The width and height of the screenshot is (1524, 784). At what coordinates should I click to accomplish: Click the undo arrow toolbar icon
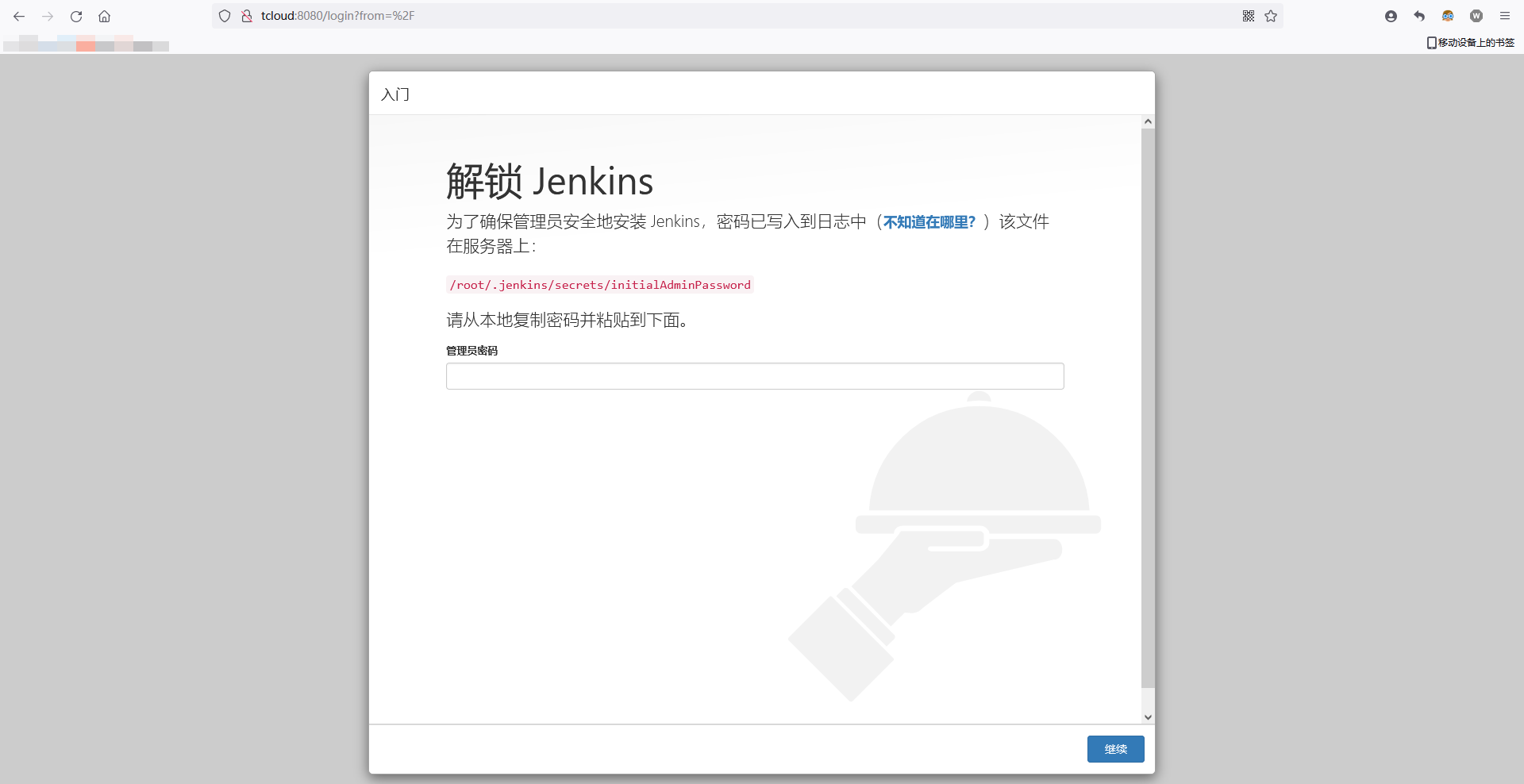1419,16
